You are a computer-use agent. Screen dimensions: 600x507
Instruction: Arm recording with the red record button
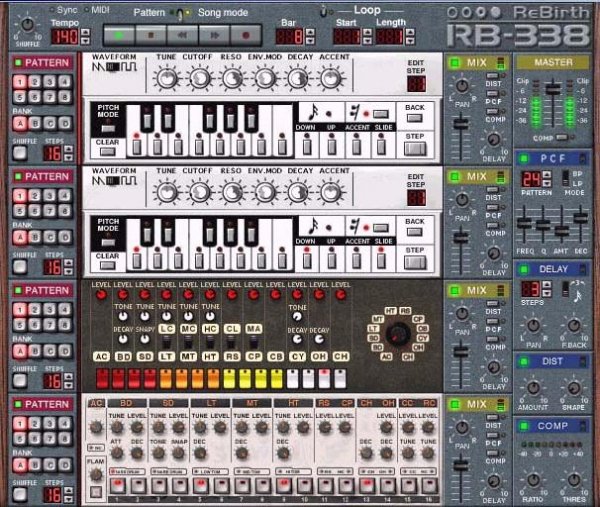(246, 36)
